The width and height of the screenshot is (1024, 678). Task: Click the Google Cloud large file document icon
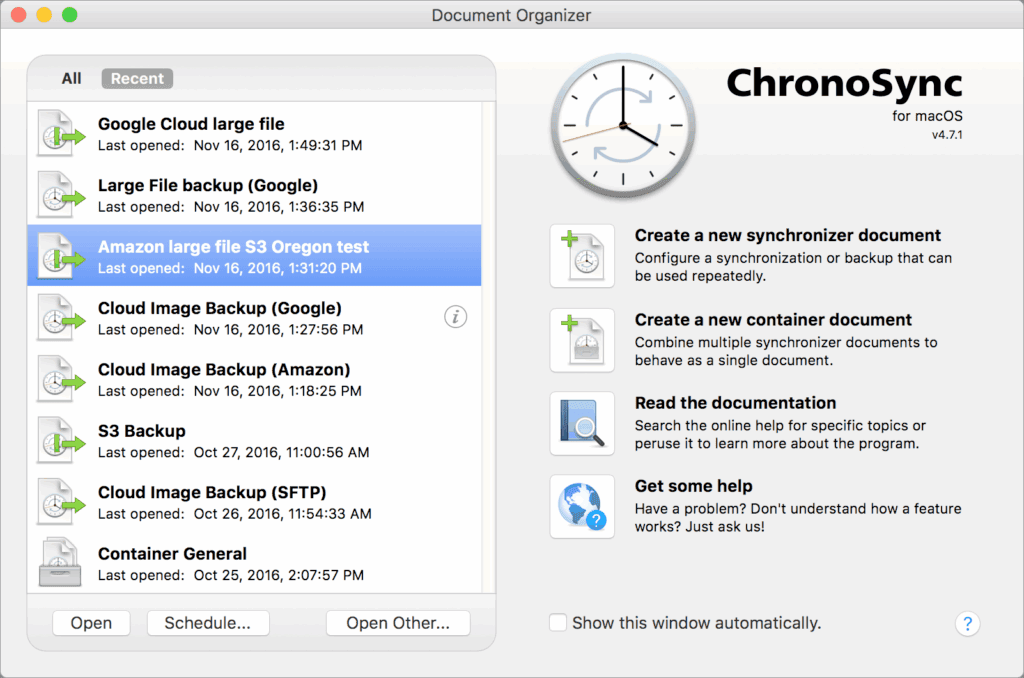click(60, 134)
